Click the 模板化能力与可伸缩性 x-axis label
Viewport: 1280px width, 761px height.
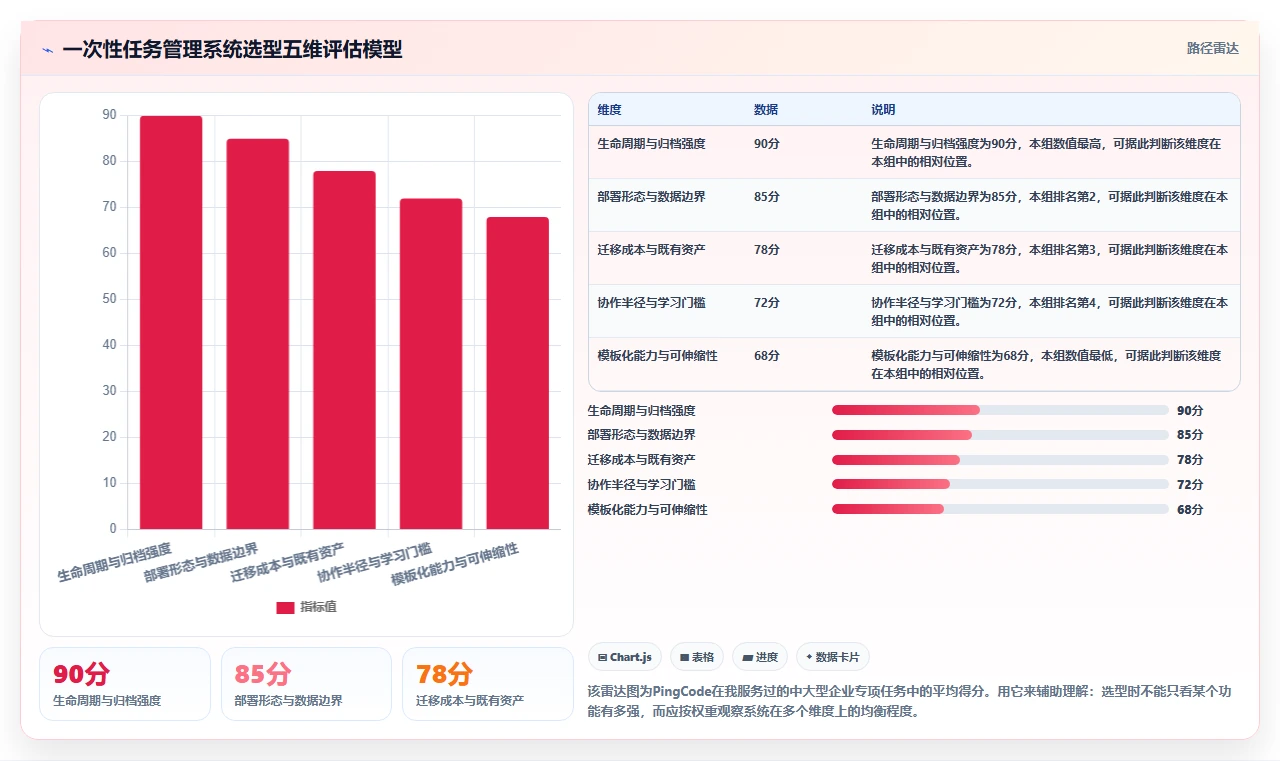(x=455, y=564)
